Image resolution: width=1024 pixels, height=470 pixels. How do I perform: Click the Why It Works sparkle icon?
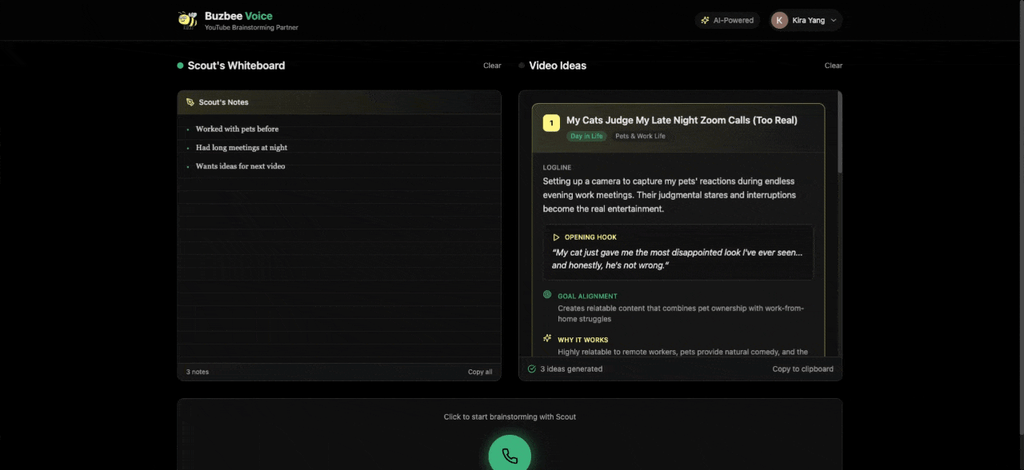pyautogui.click(x=547, y=339)
